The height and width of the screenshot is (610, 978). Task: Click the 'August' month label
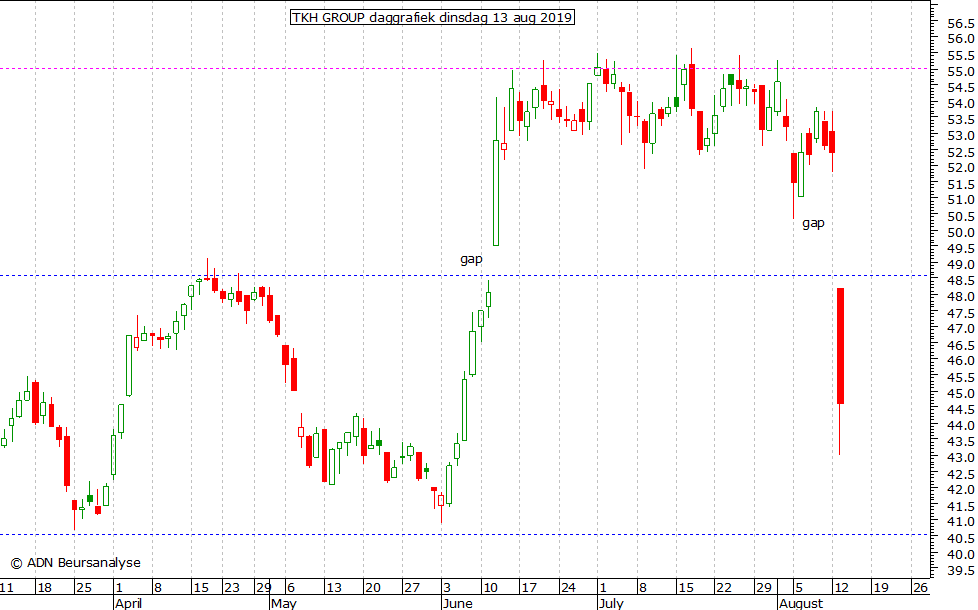[801, 603]
